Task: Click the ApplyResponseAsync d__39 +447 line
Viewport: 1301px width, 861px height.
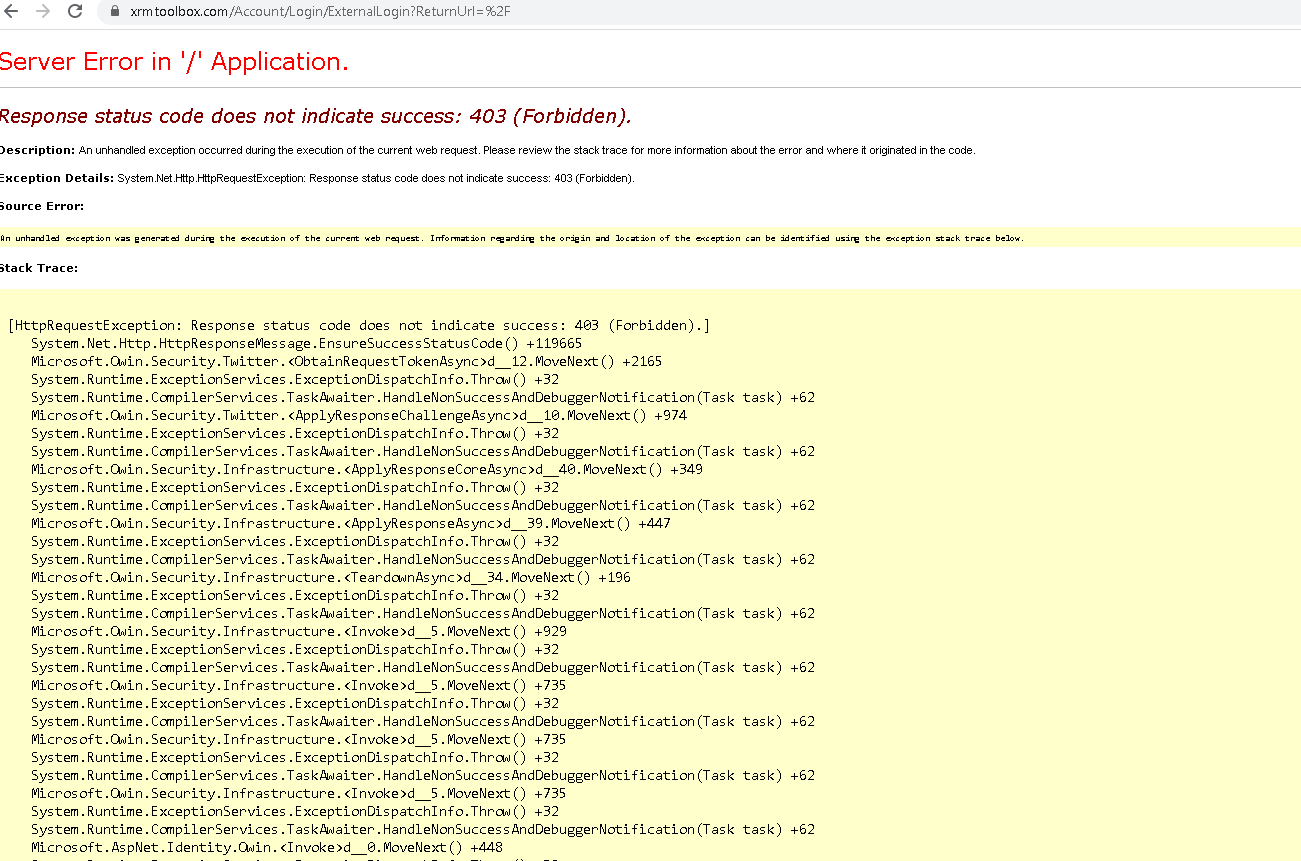Action: (x=351, y=523)
